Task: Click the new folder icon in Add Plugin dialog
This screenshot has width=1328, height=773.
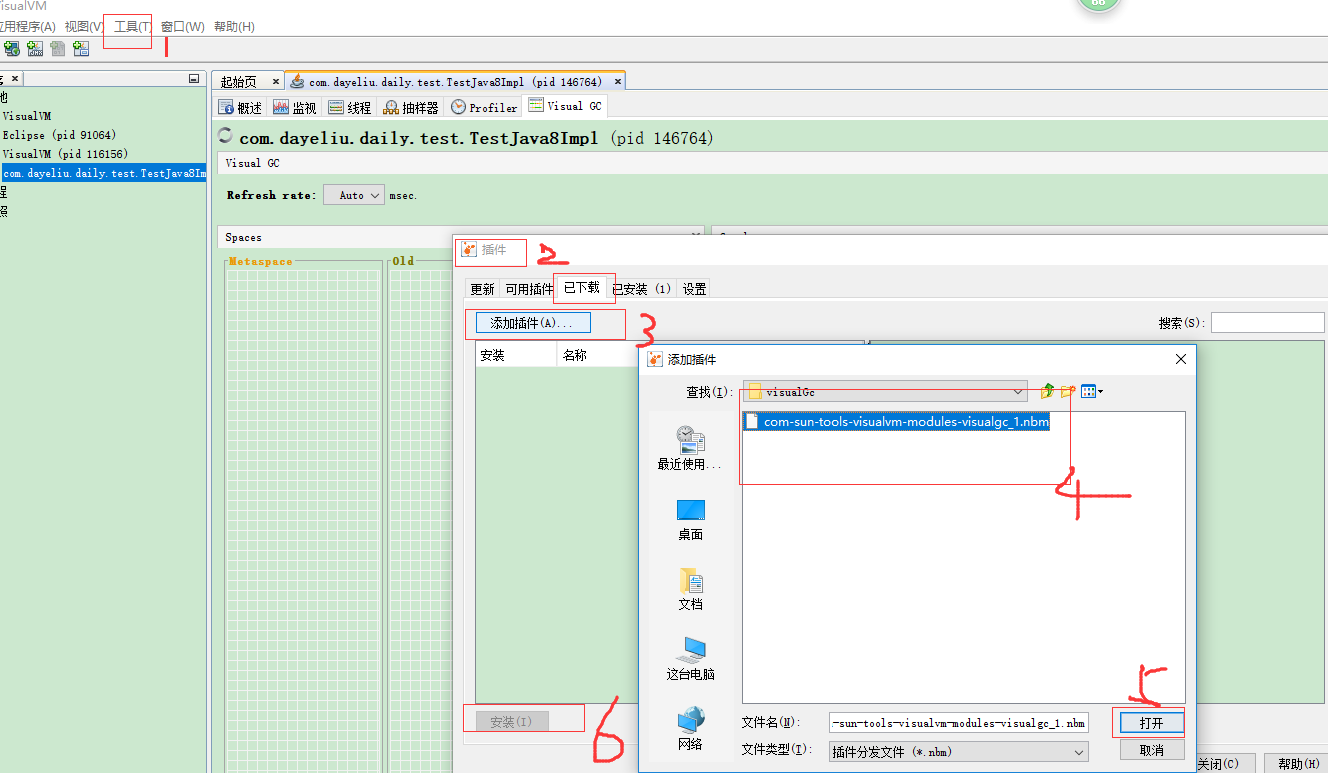Action: 1066,391
